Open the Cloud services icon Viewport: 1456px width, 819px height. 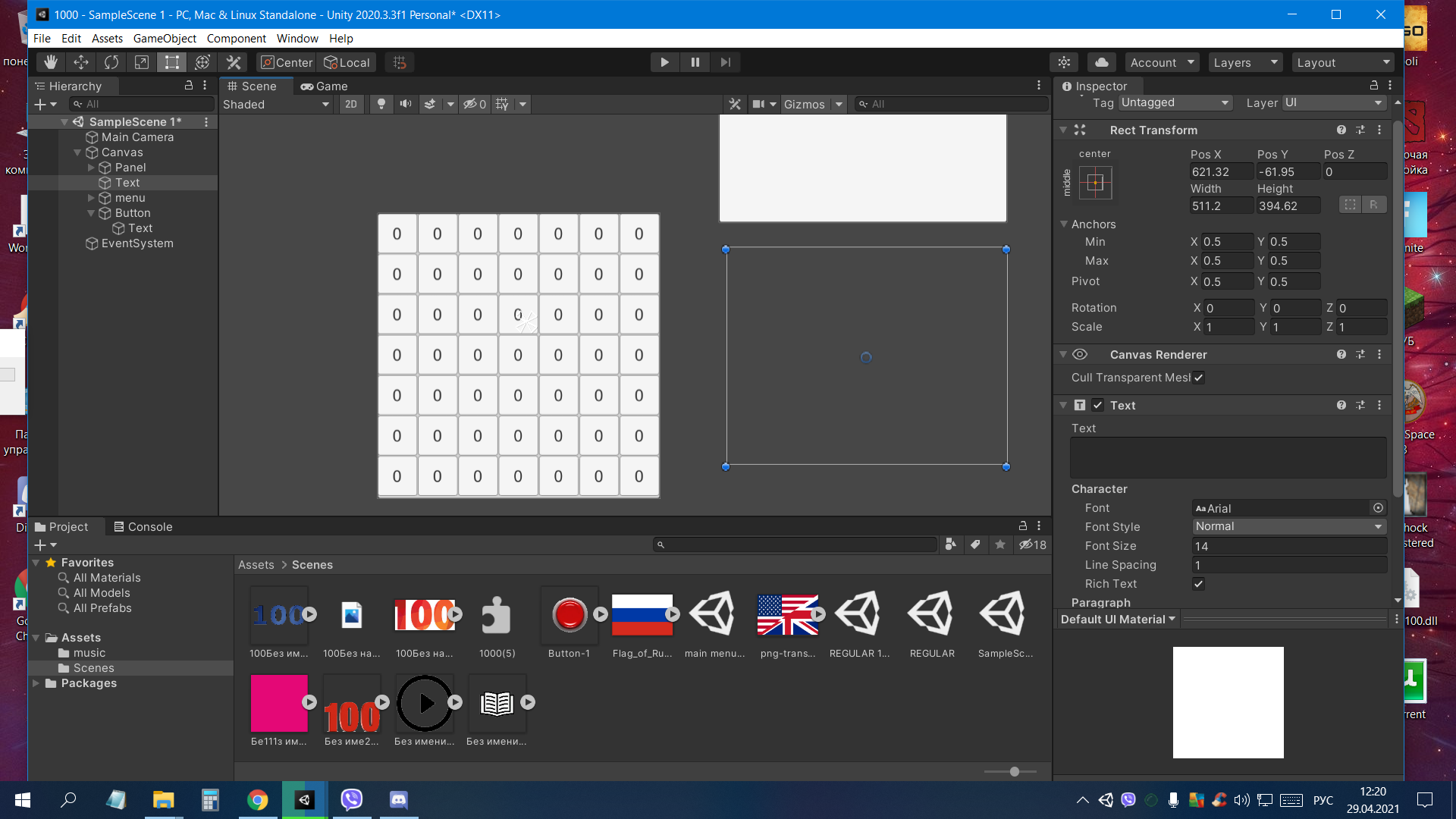[x=1102, y=62]
